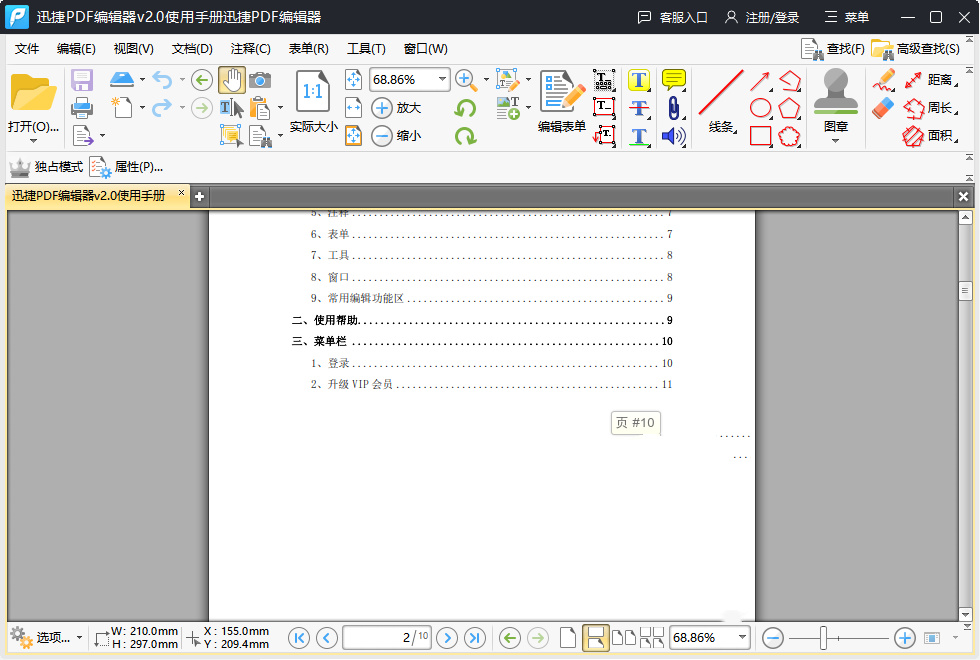Open the 编辑(E) menu
This screenshot has width=980, height=660.
click(x=76, y=49)
